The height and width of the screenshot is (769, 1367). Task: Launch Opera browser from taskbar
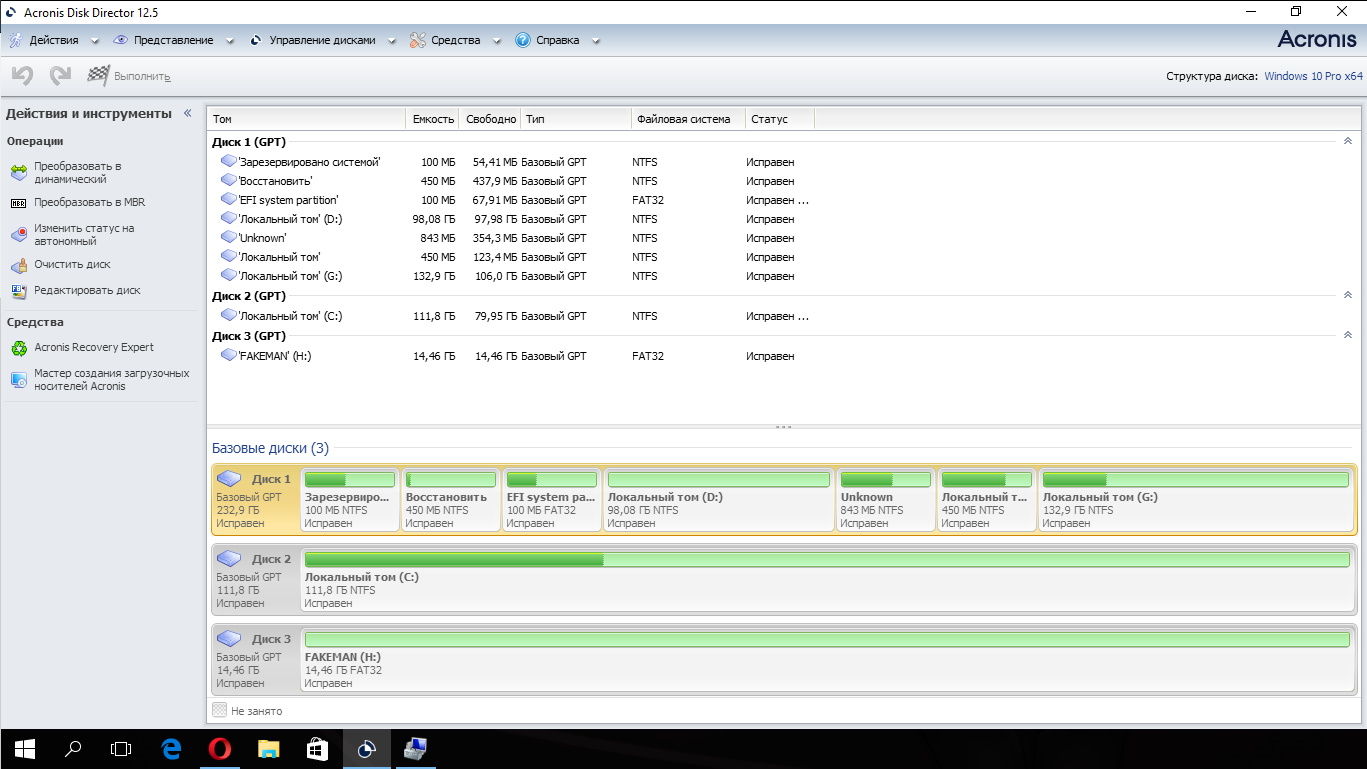click(220, 747)
